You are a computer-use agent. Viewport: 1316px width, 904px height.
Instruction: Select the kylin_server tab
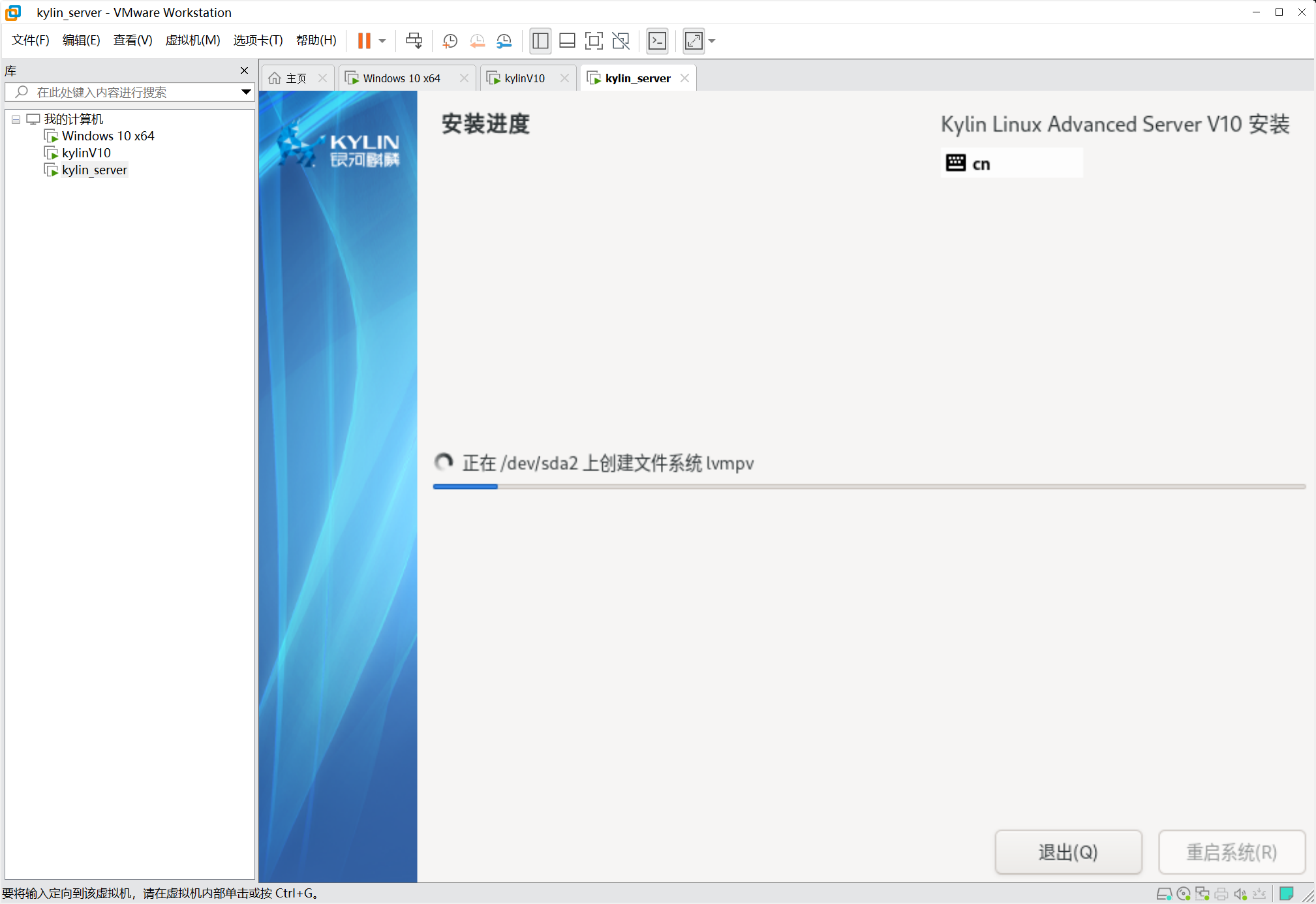(x=637, y=78)
